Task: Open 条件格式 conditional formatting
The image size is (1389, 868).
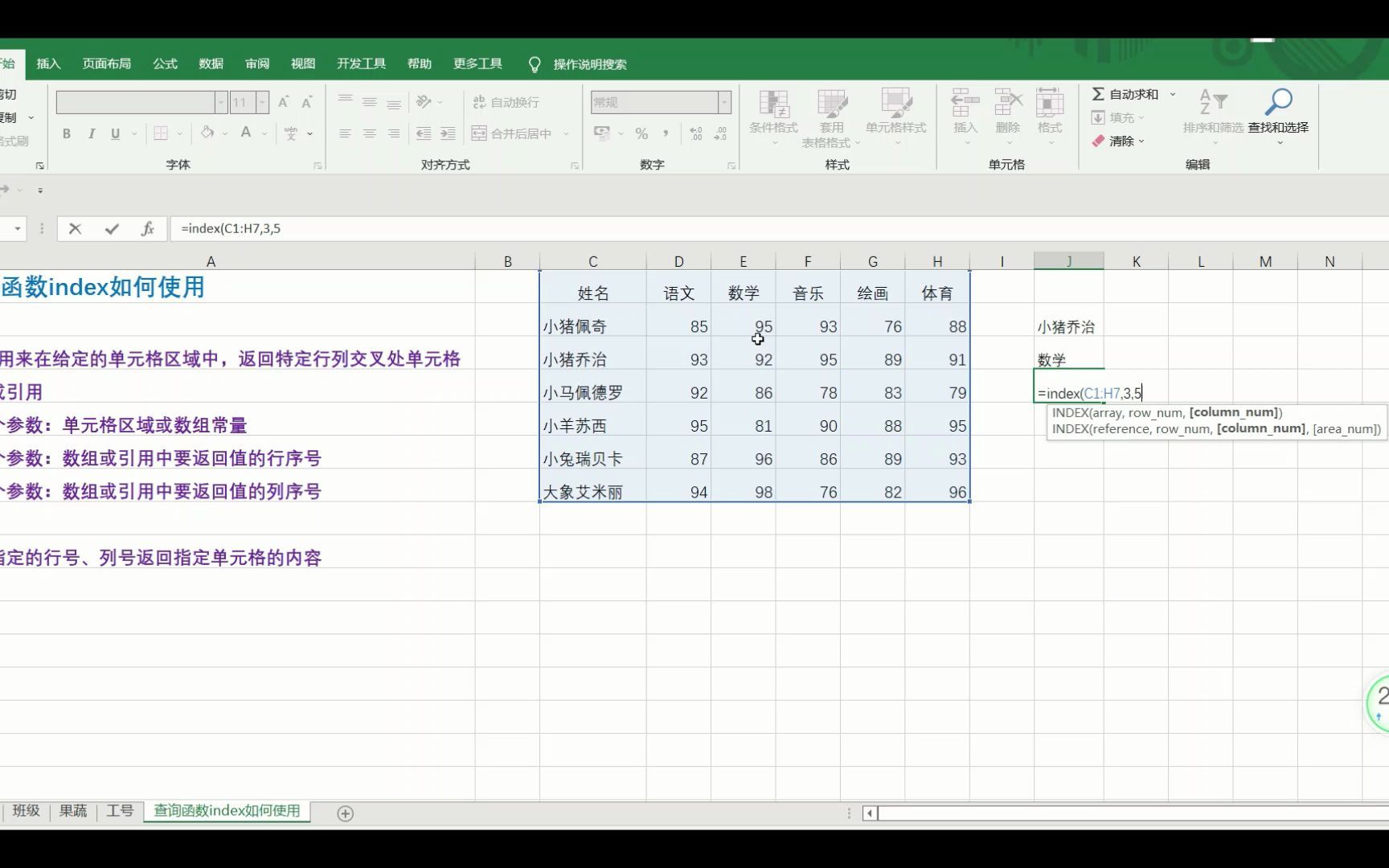Action: click(x=773, y=118)
